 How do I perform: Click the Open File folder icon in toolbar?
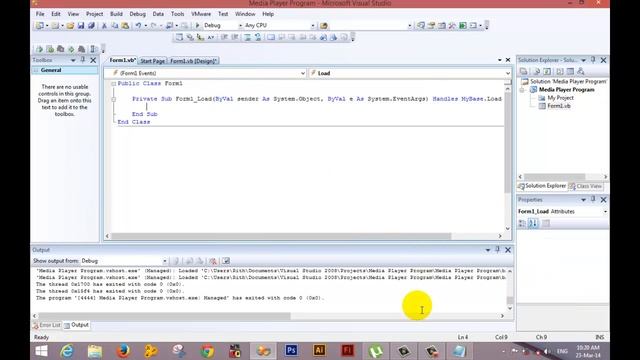pyautogui.click(x=70, y=26)
